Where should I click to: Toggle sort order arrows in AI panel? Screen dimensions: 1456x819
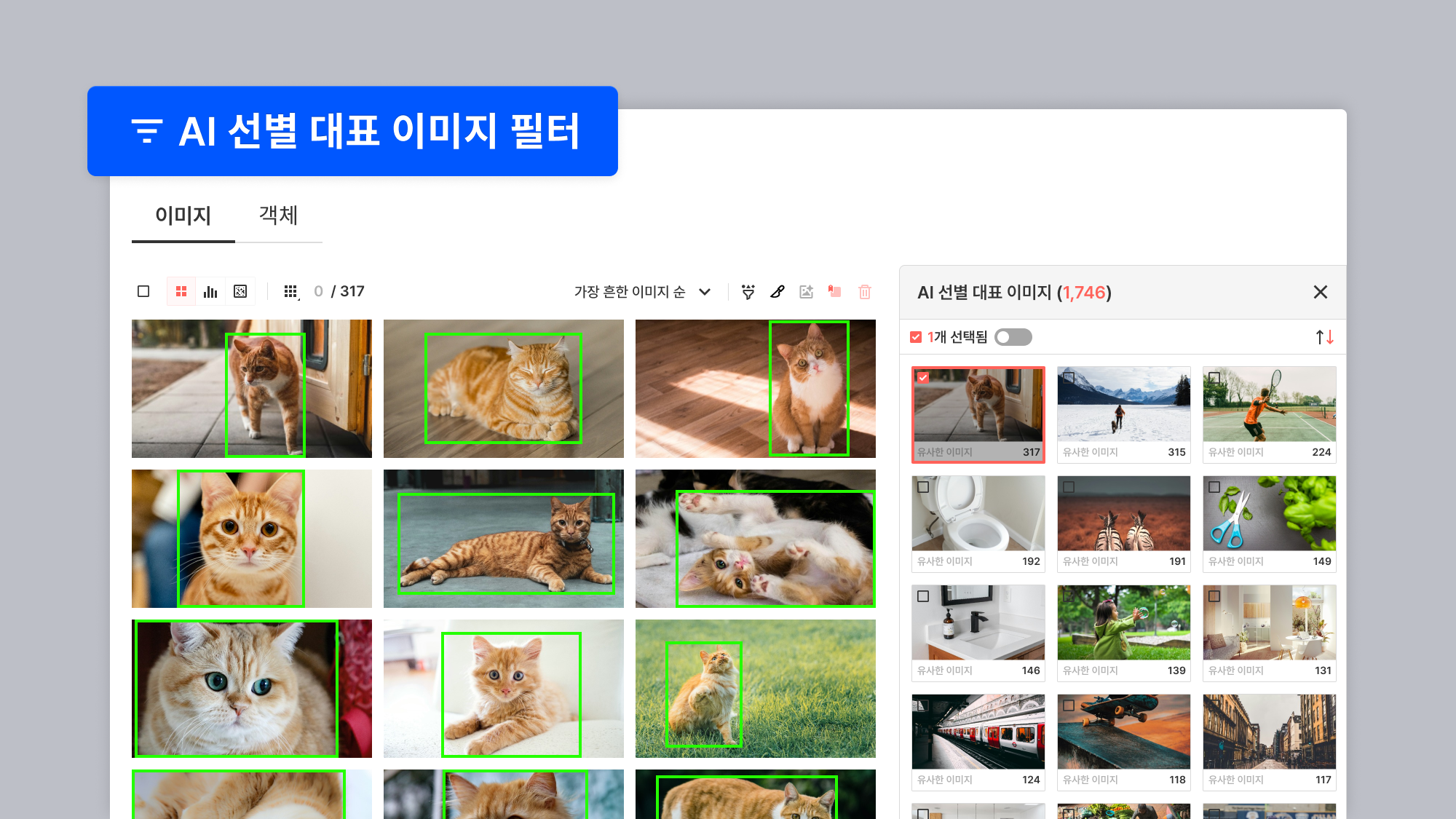click(1324, 337)
